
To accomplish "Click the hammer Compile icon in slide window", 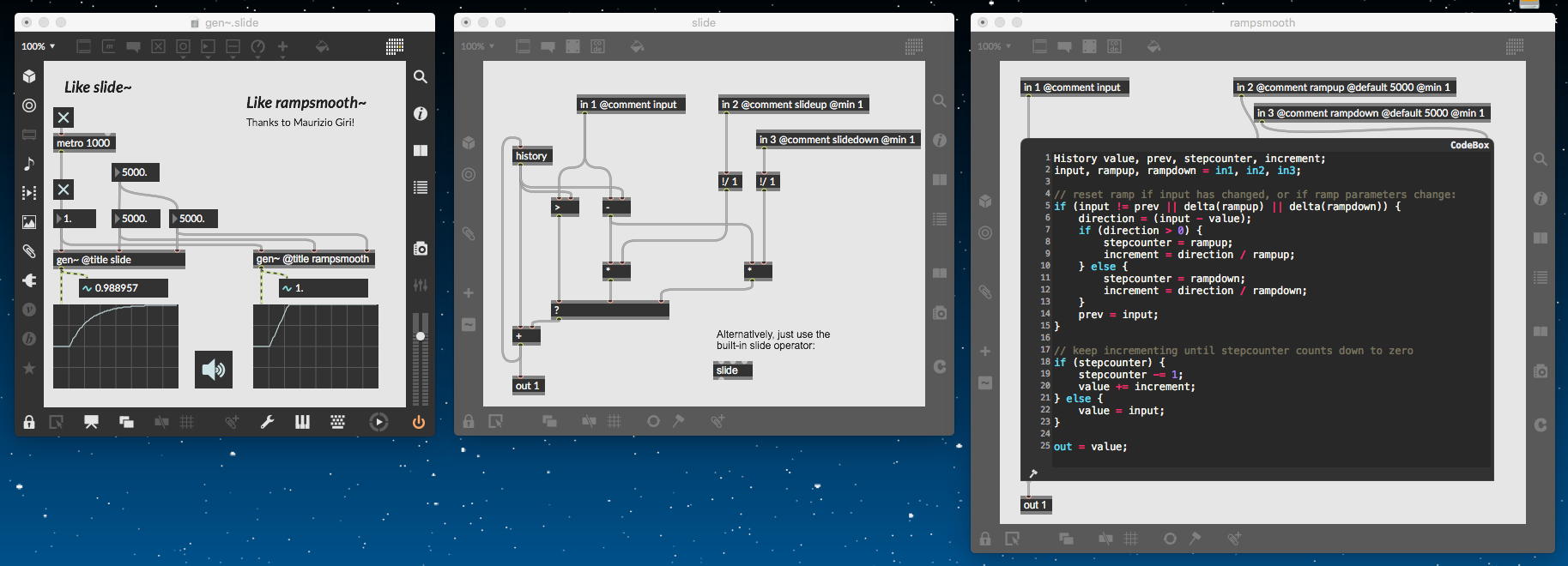I will (x=678, y=421).
